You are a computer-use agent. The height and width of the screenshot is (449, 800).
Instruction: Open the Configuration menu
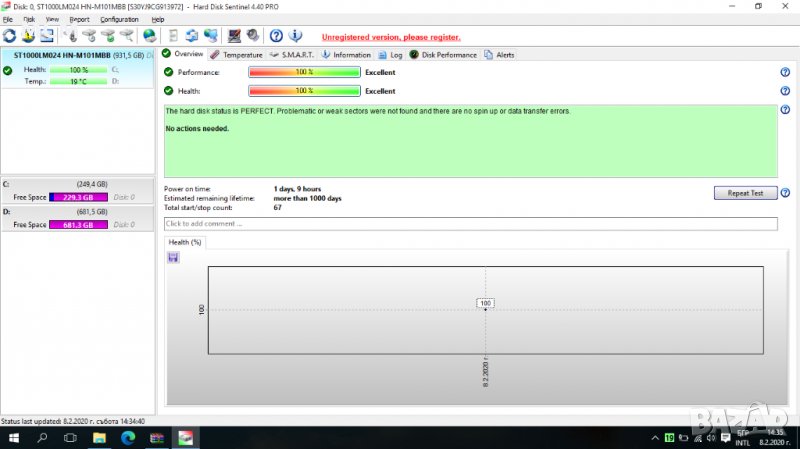click(x=119, y=19)
